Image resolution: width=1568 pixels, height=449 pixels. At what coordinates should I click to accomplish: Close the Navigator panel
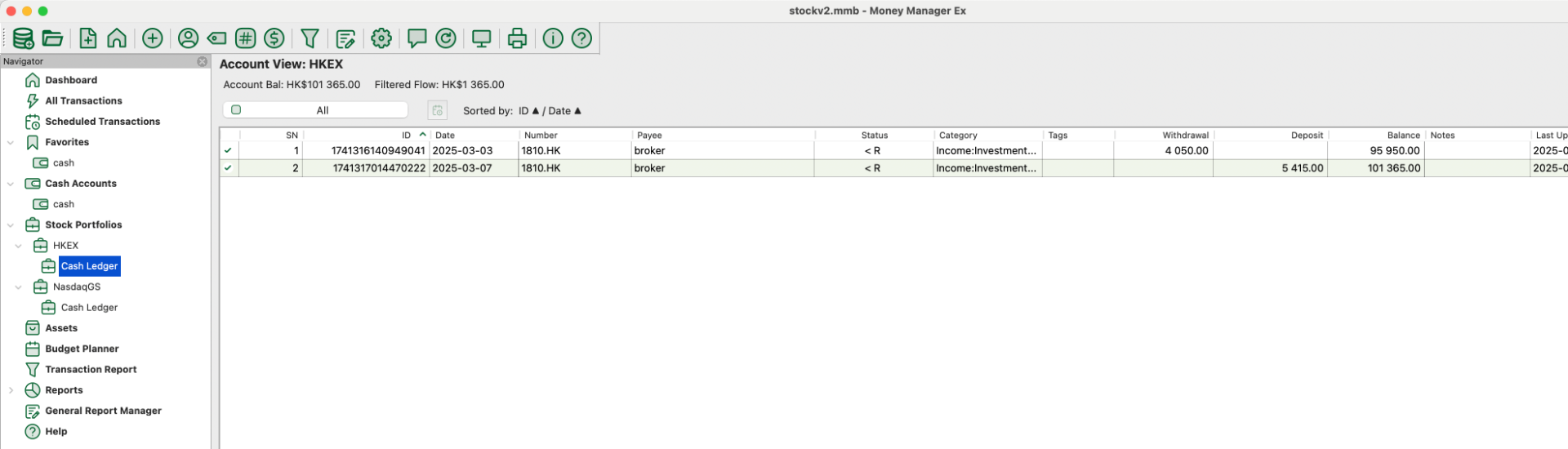(203, 61)
